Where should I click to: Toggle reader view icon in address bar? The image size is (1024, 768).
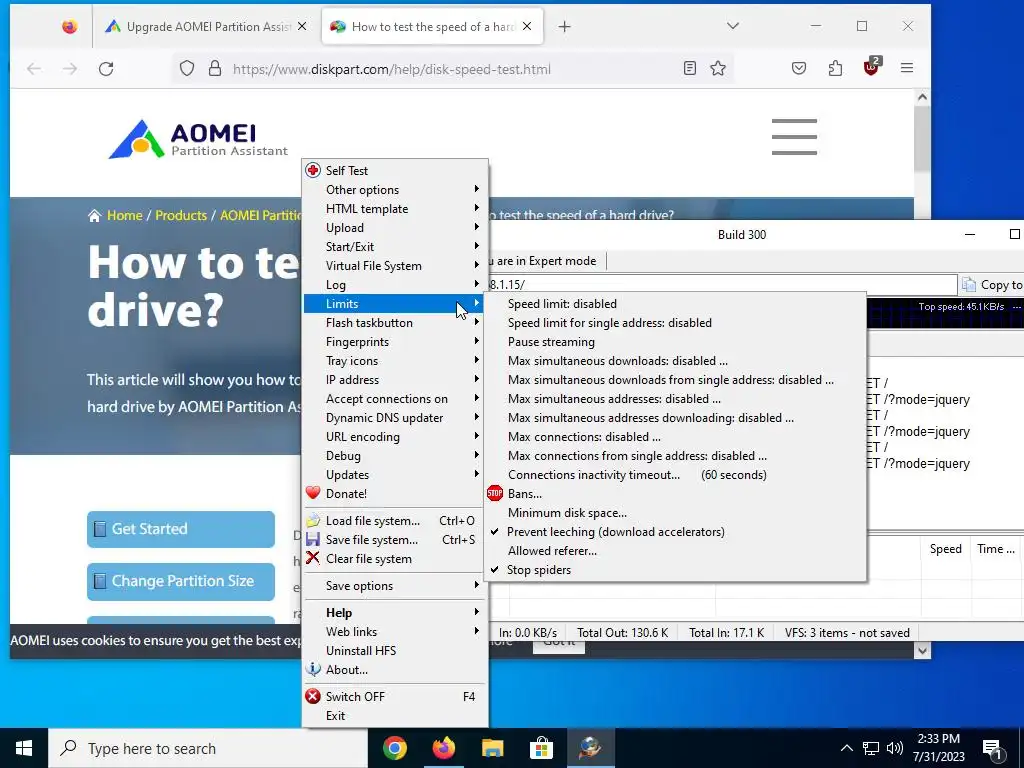tap(690, 68)
